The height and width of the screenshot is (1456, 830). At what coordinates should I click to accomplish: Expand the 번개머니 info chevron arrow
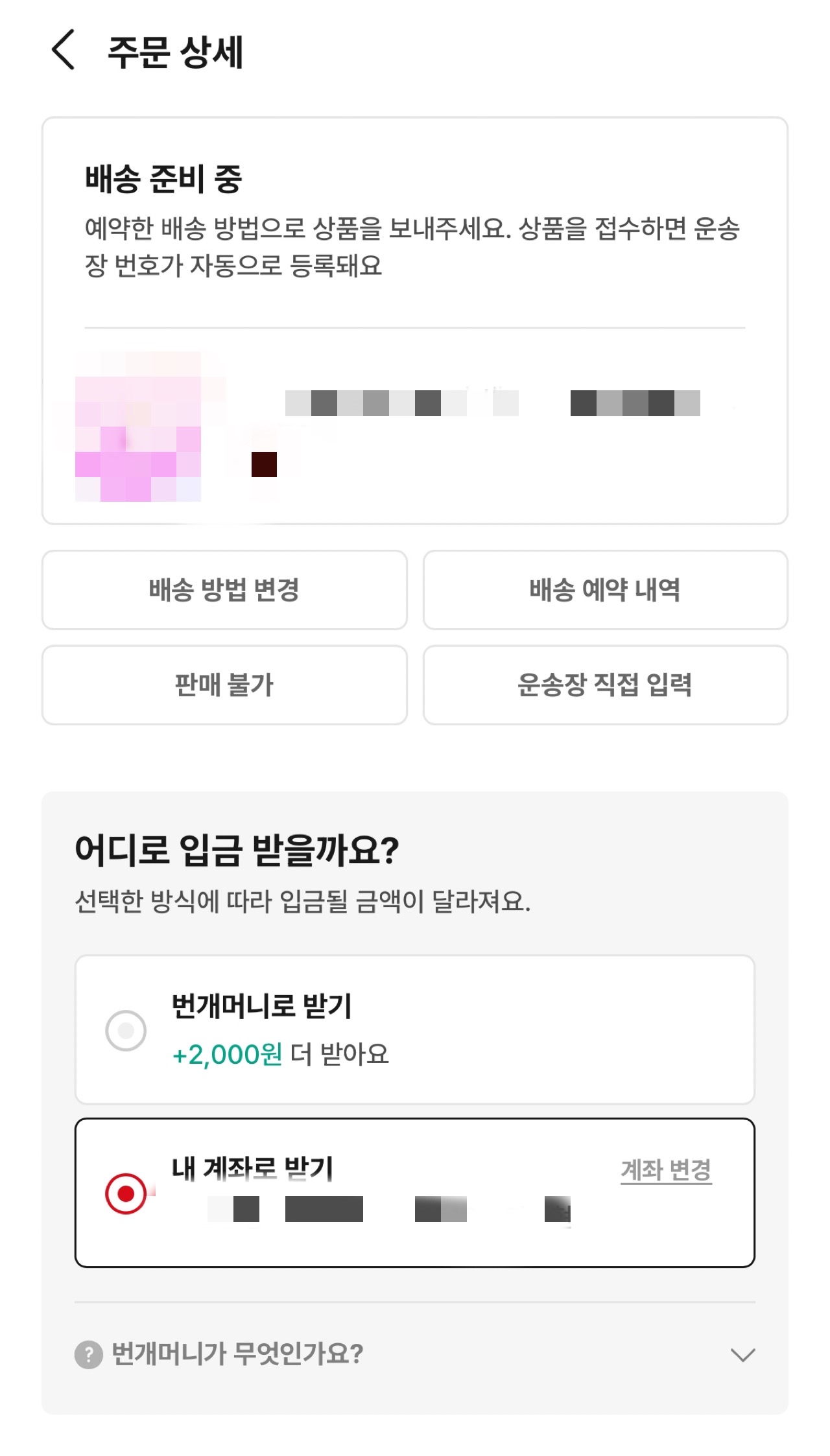click(742, 1354)
